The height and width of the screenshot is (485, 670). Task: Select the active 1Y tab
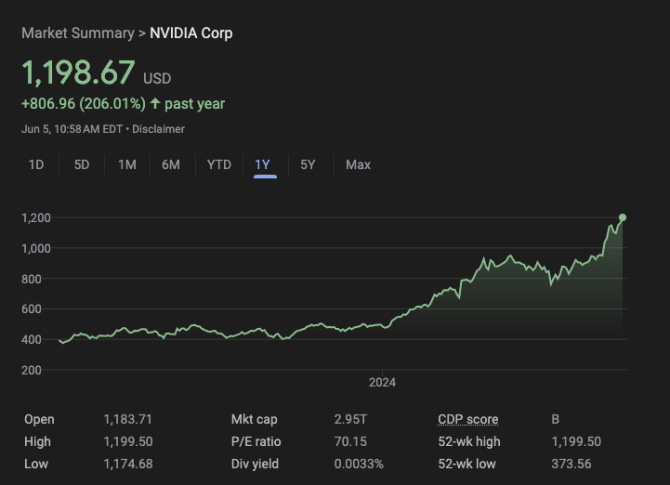pos(262,165)
